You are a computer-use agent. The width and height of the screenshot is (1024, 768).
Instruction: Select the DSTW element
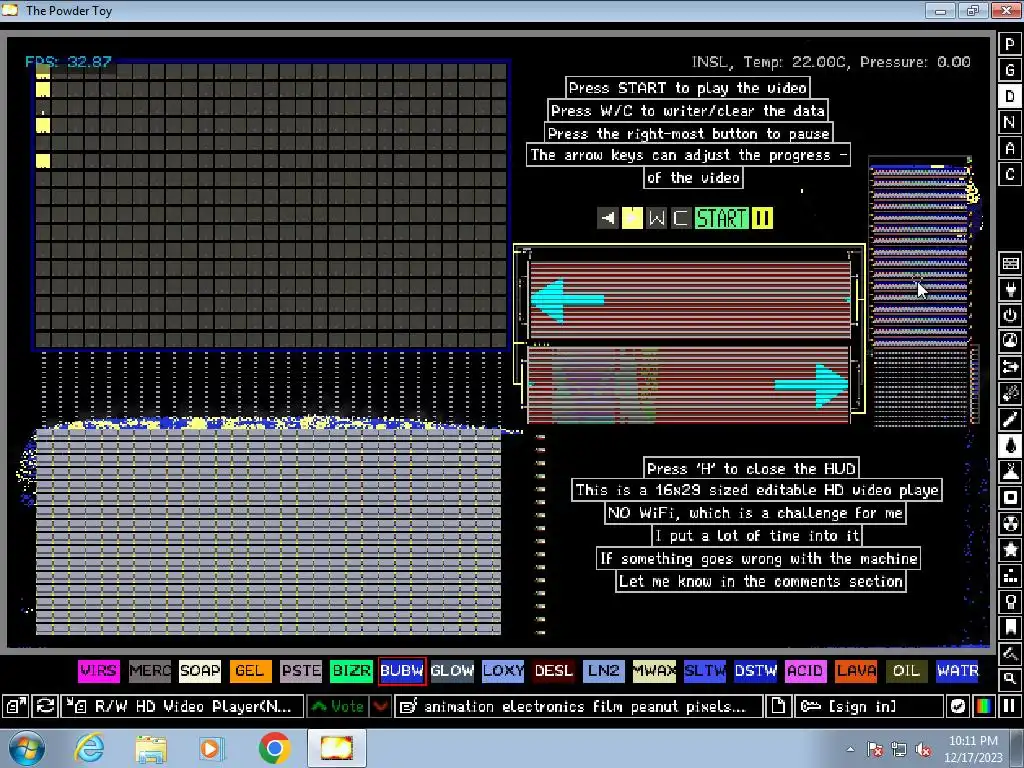point(755,671)
